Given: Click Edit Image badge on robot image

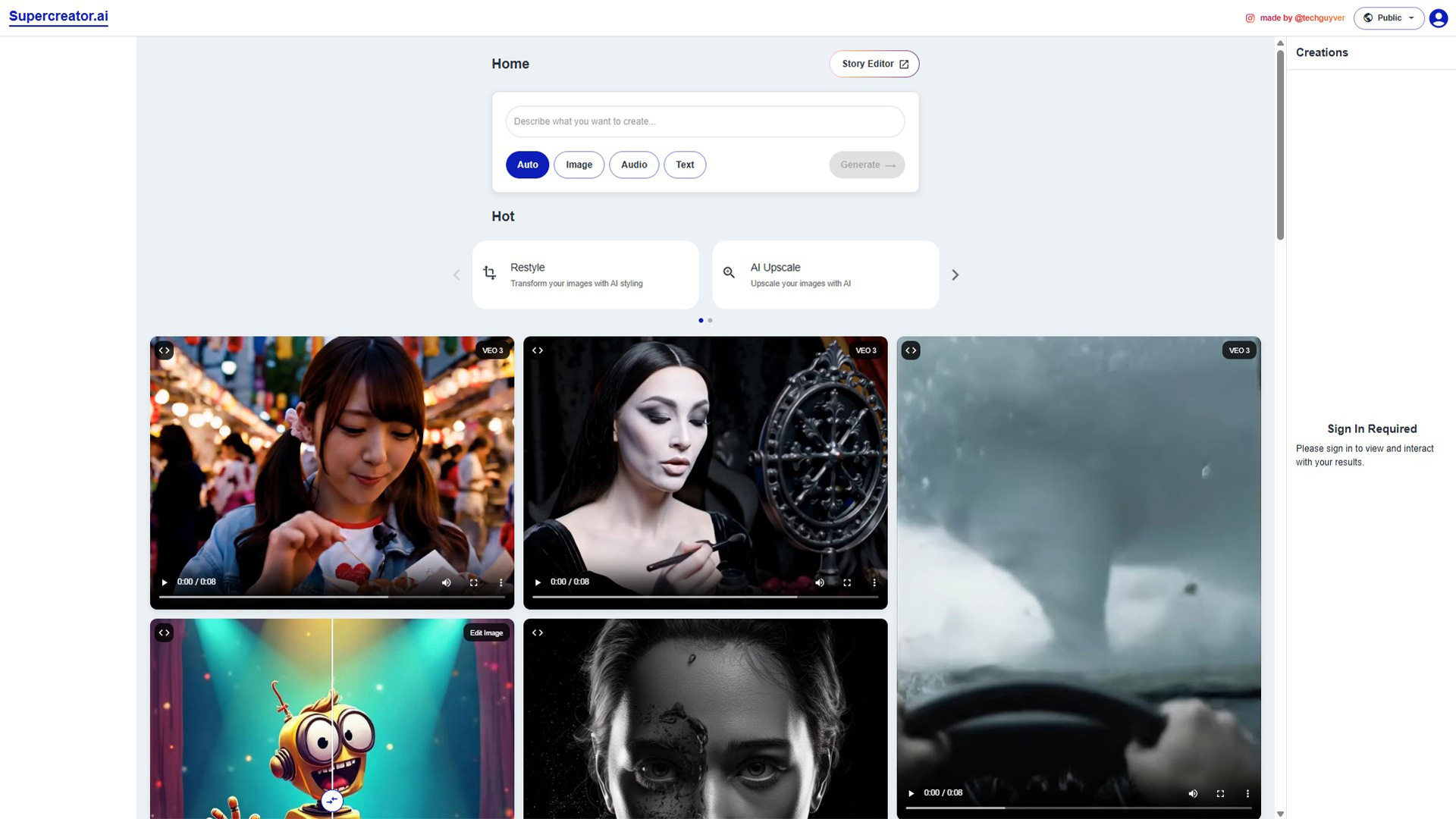Looking at the screenshot, I should pyautogui.click(x=486, y=632).
